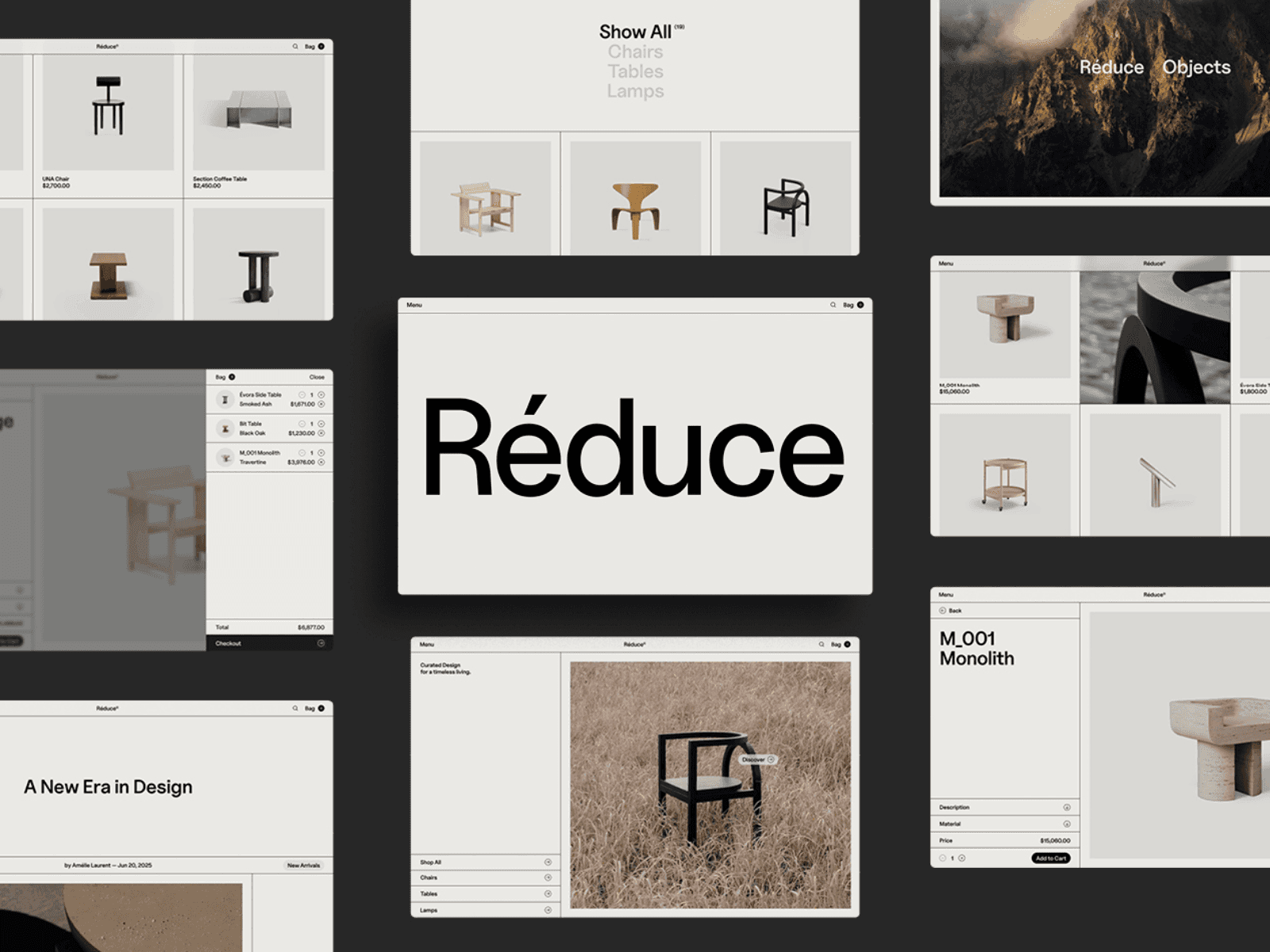This screenshot has width=1270, height=952.
Task: Select the Lamps category filter
Action: (635, 91)
